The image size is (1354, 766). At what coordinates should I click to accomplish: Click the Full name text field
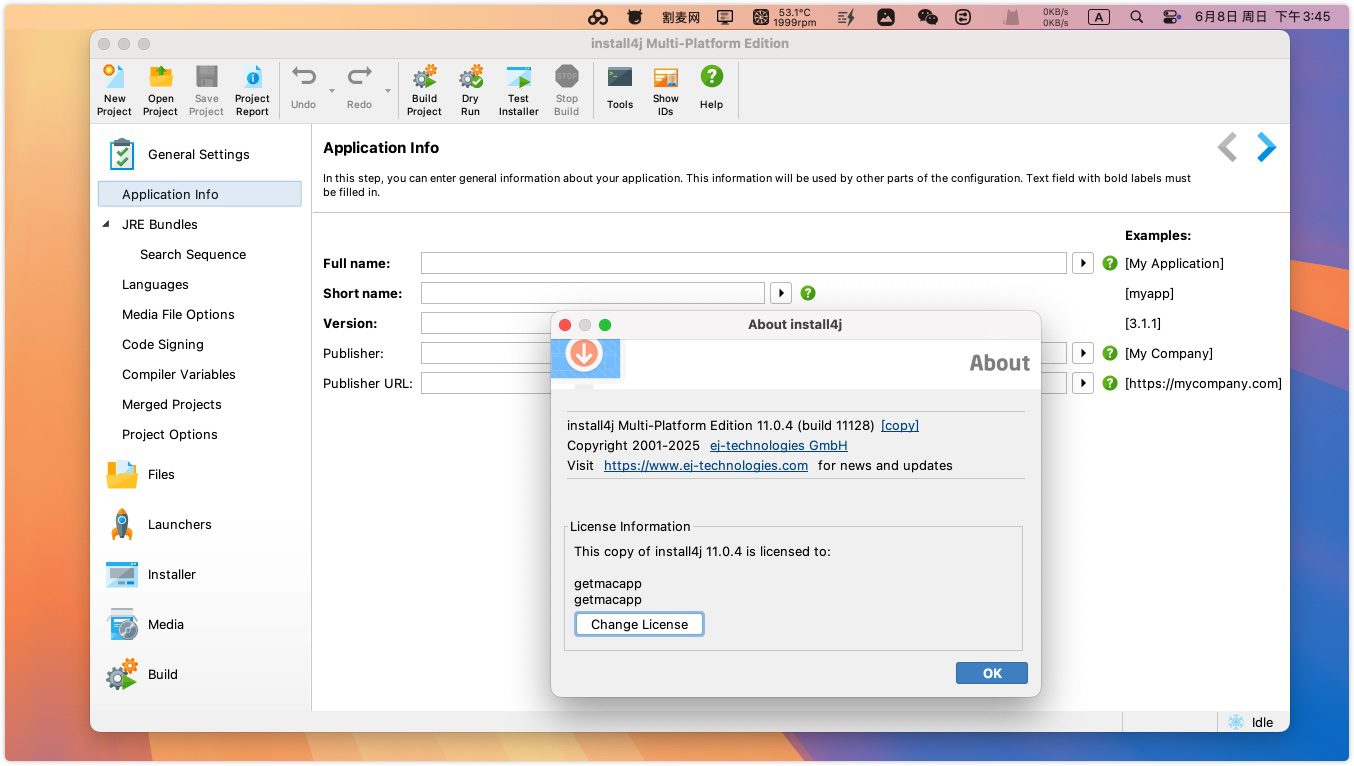tap(743, 264)
